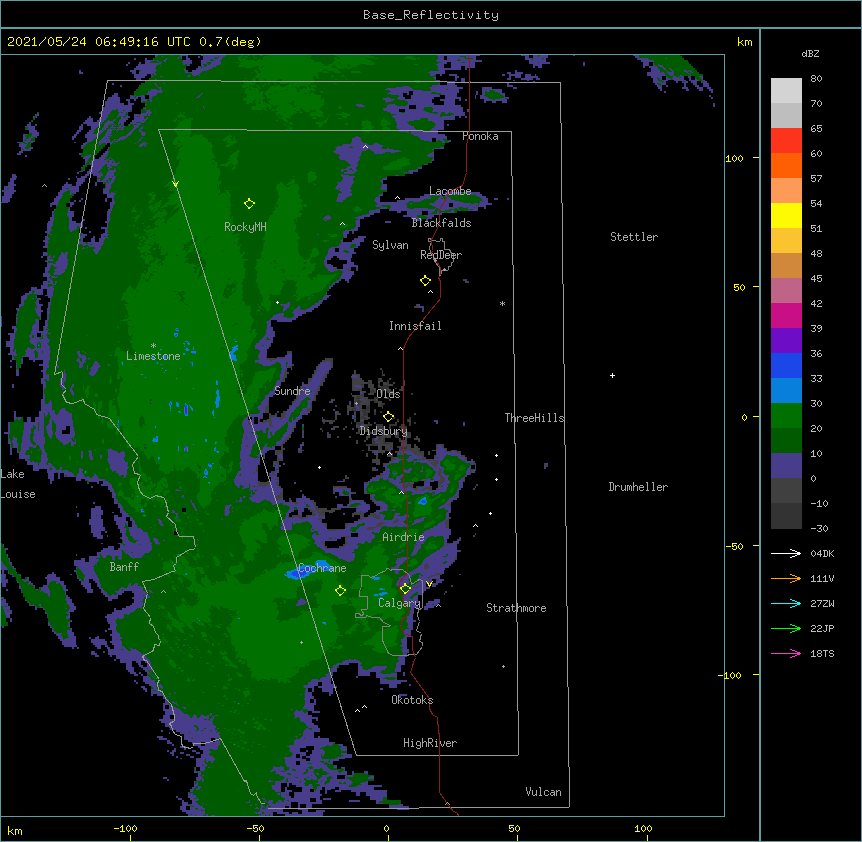Click the blue 36 dBZ legend swatch
The width and height of the screenshot is (862, 842).
click(786, 365)
